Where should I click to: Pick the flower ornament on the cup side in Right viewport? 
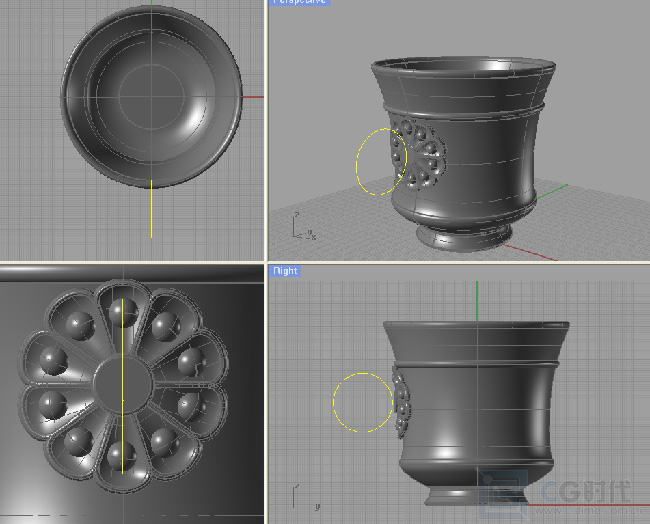tap(401, 403)
